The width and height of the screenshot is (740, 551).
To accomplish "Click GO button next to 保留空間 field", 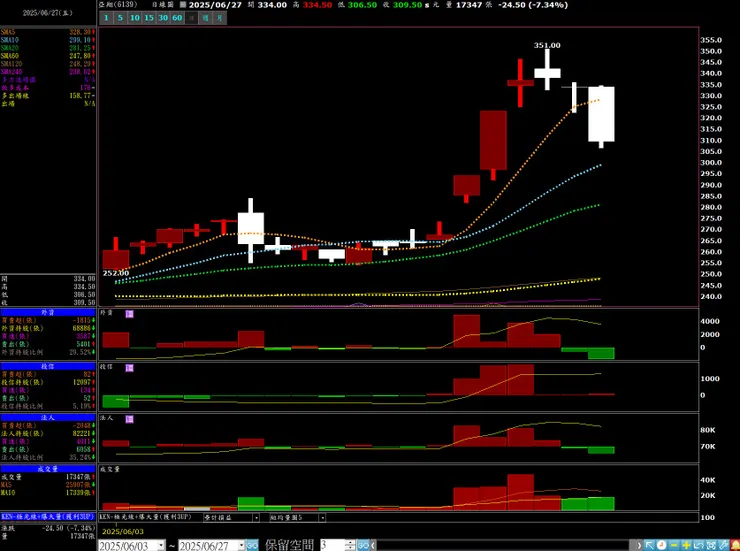I will click(362, 545).
